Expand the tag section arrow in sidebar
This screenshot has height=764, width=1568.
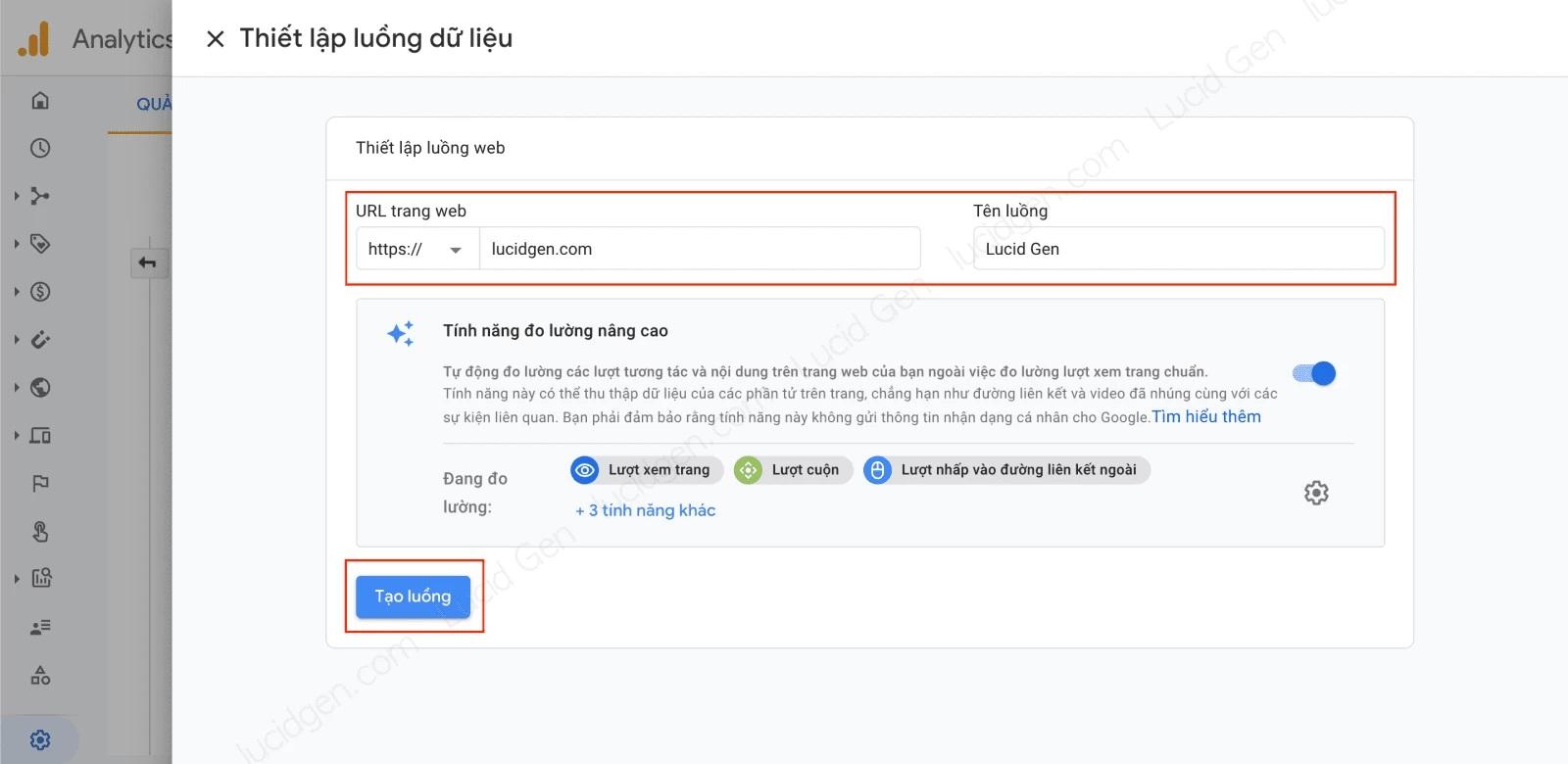coord(17,244)
